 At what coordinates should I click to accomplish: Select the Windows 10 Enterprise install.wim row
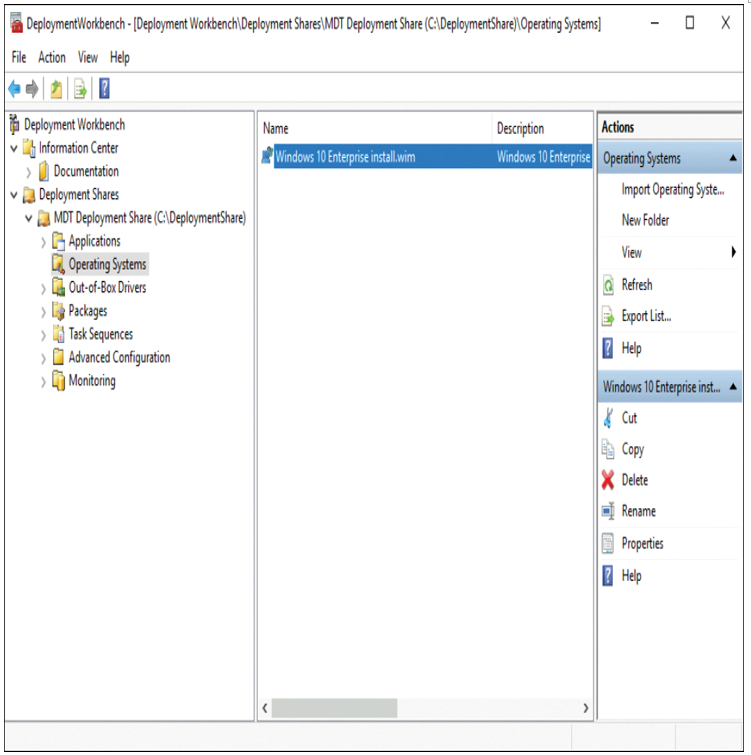click(x=426, y=156)
